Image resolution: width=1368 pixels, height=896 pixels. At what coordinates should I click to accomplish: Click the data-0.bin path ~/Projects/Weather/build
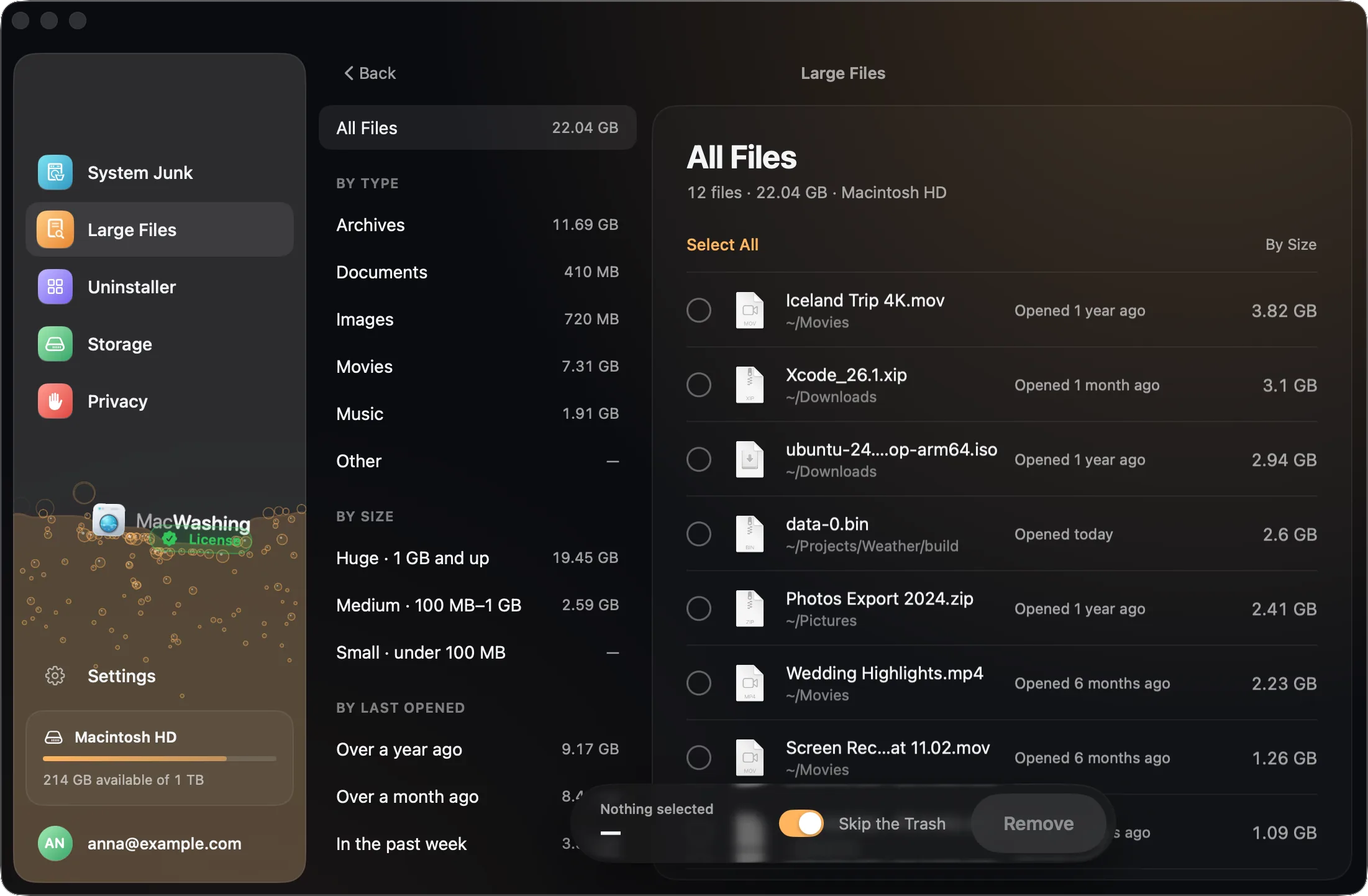point(872,546)
